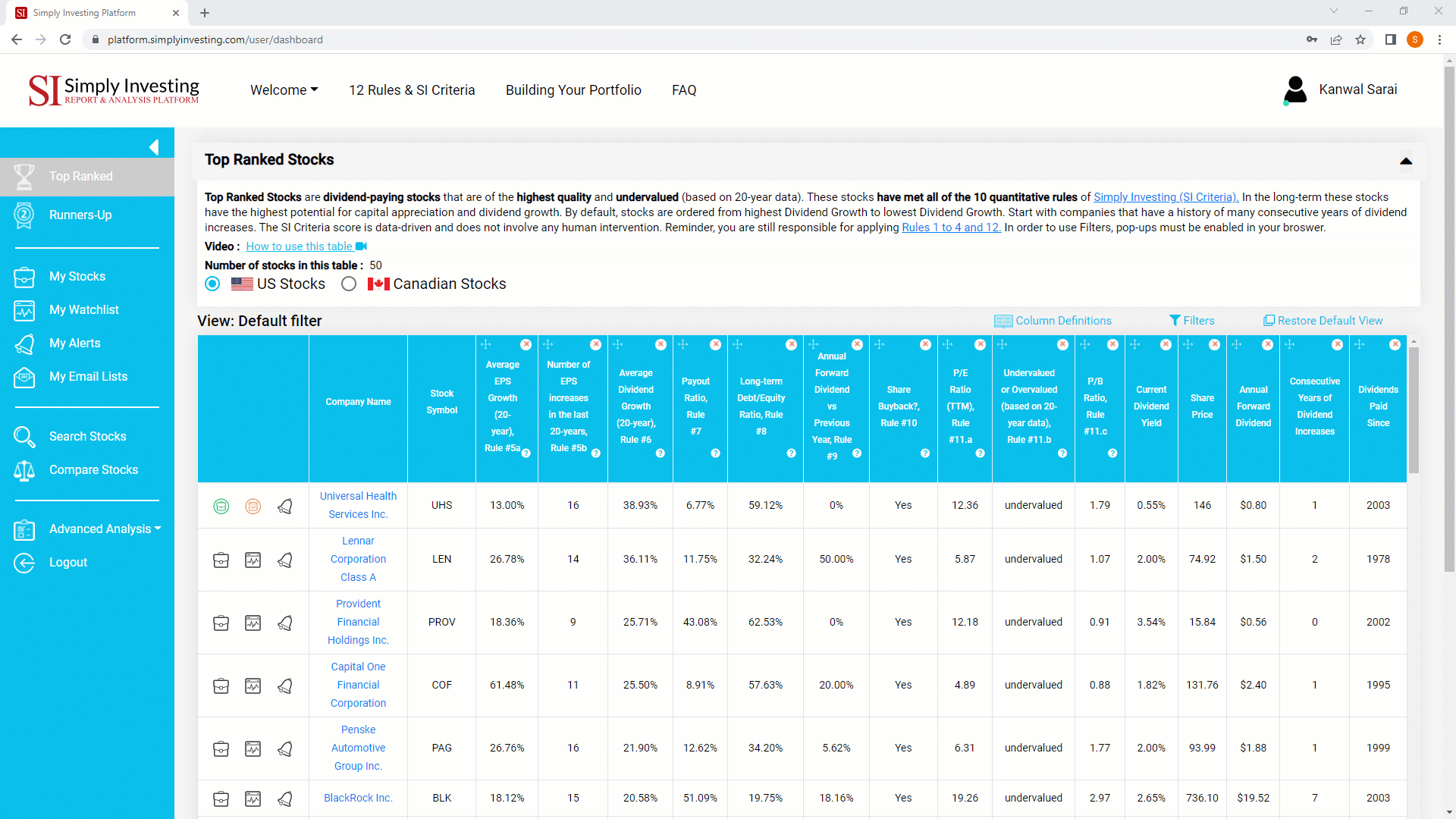Remove the Dividends Paid Since column
This screenshot has height=819, width=1456.
point(1395,344)
